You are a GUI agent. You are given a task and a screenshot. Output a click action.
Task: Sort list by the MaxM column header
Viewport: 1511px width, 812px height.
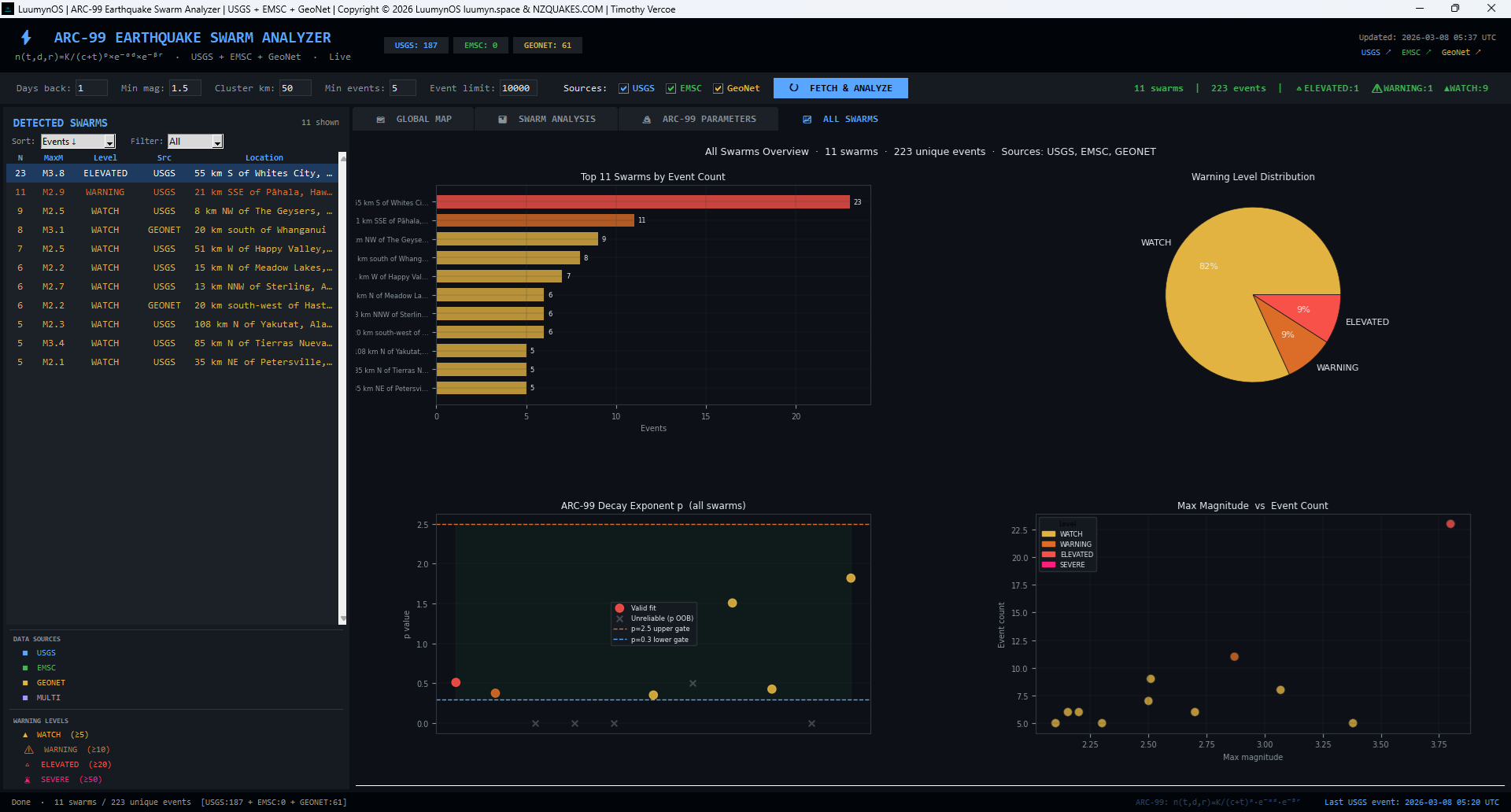tap(53, 158)
